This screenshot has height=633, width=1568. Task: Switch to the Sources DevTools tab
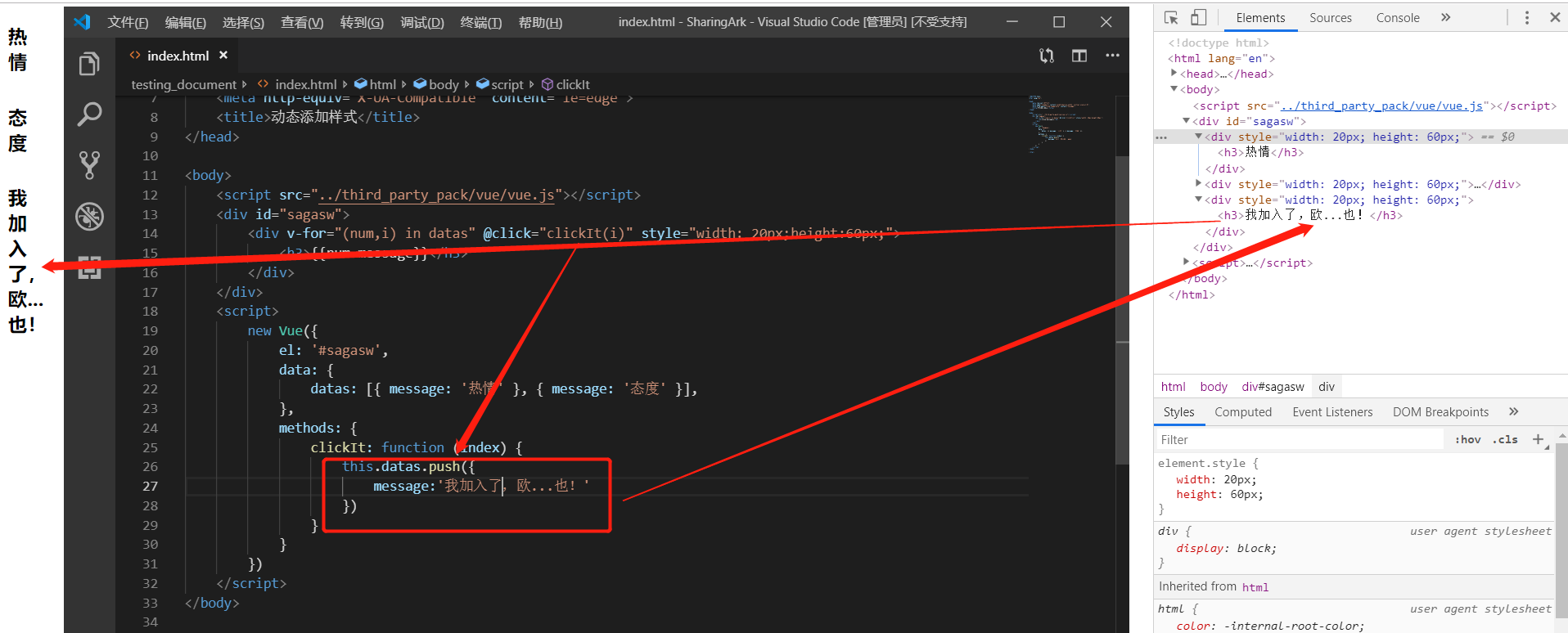(x=1330, y=17)
